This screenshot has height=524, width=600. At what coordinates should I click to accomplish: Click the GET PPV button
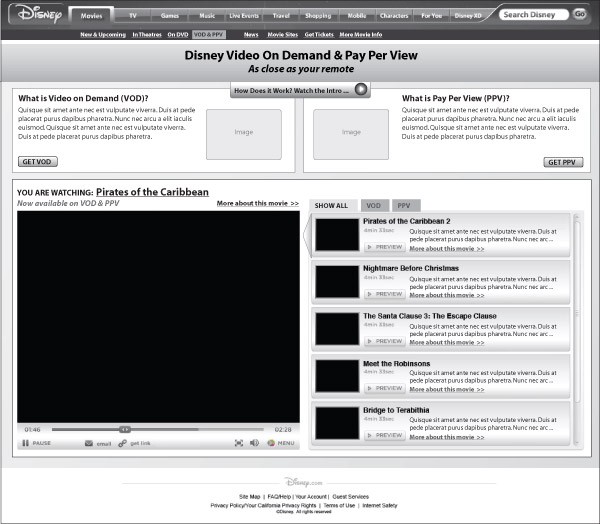[563, 162]
